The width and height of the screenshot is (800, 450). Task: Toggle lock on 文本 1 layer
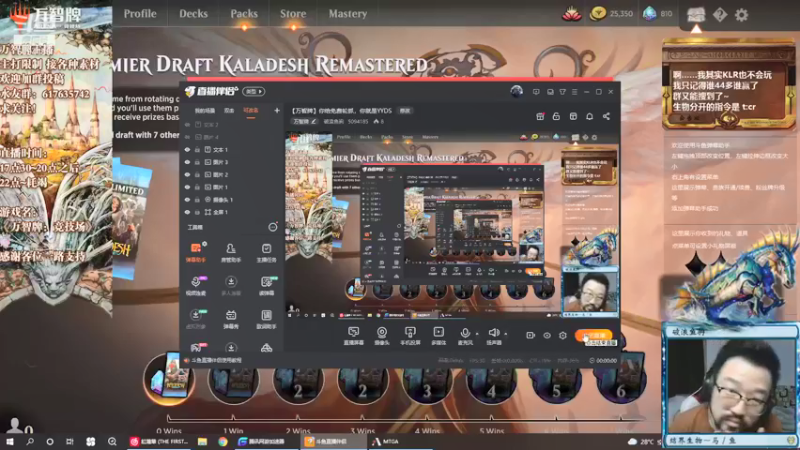tap(197, 149)
